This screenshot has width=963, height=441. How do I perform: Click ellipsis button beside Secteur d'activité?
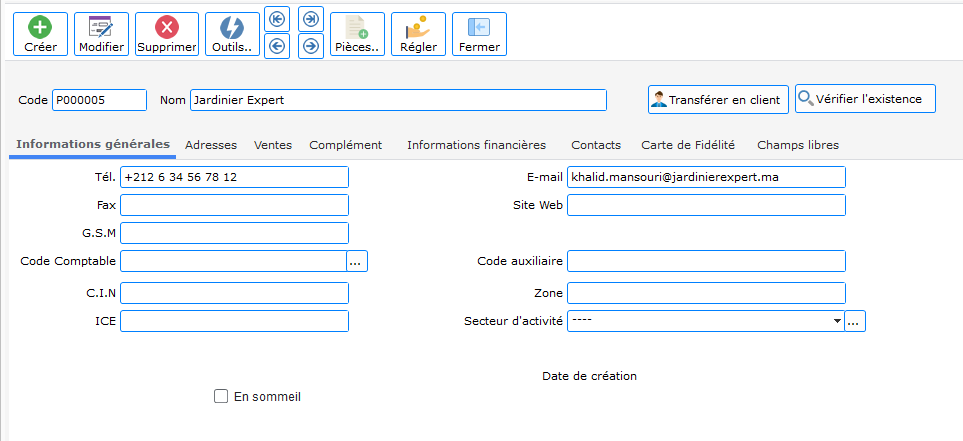point(855,321)
